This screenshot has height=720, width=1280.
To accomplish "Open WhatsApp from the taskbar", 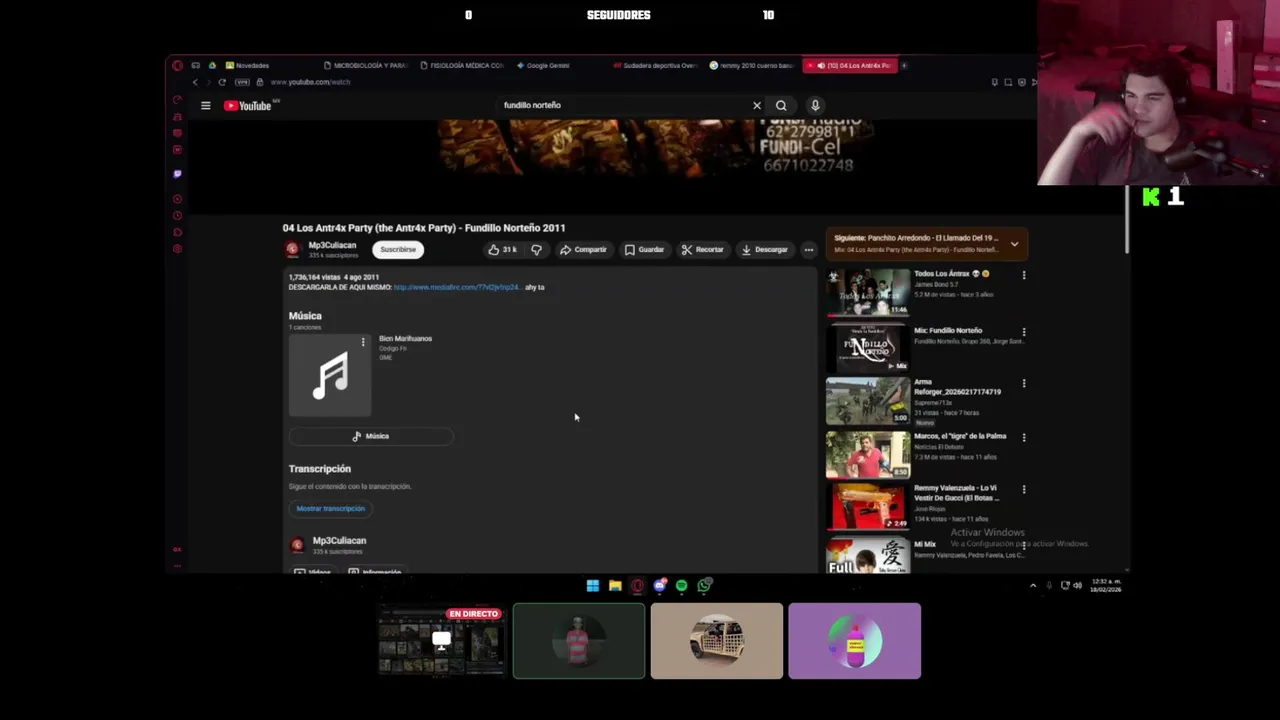I will pyautogui.click(x=704, y=586).
